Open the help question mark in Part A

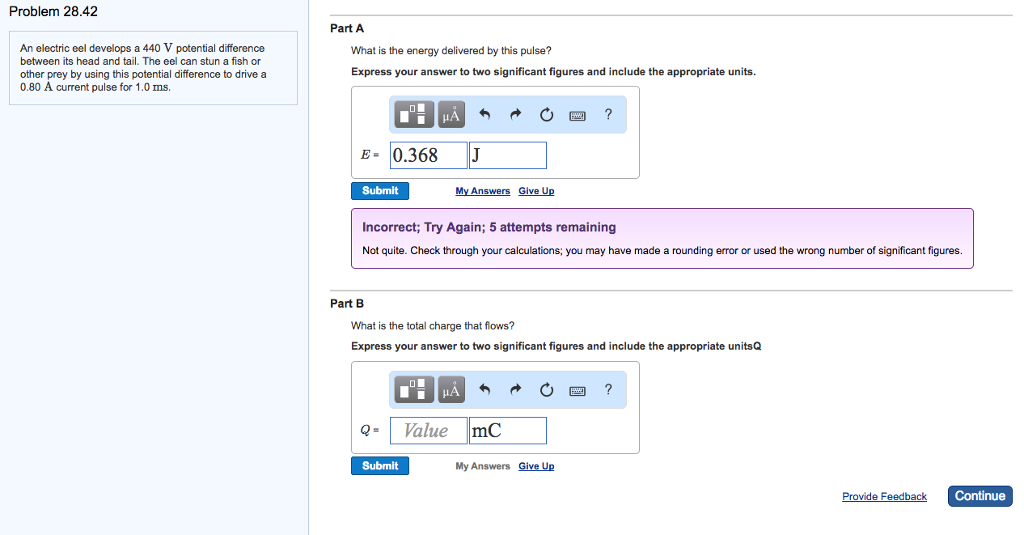(608, 115)
